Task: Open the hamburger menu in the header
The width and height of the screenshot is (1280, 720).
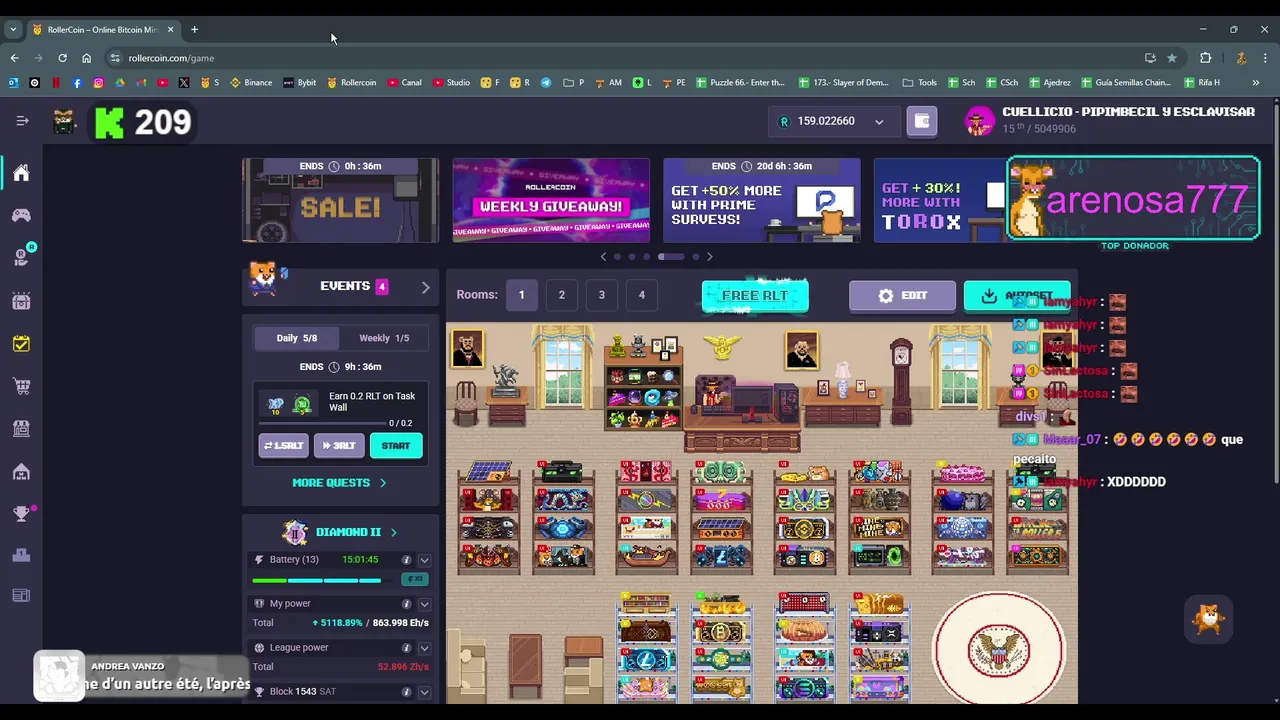Action: (x=22, y=121)
